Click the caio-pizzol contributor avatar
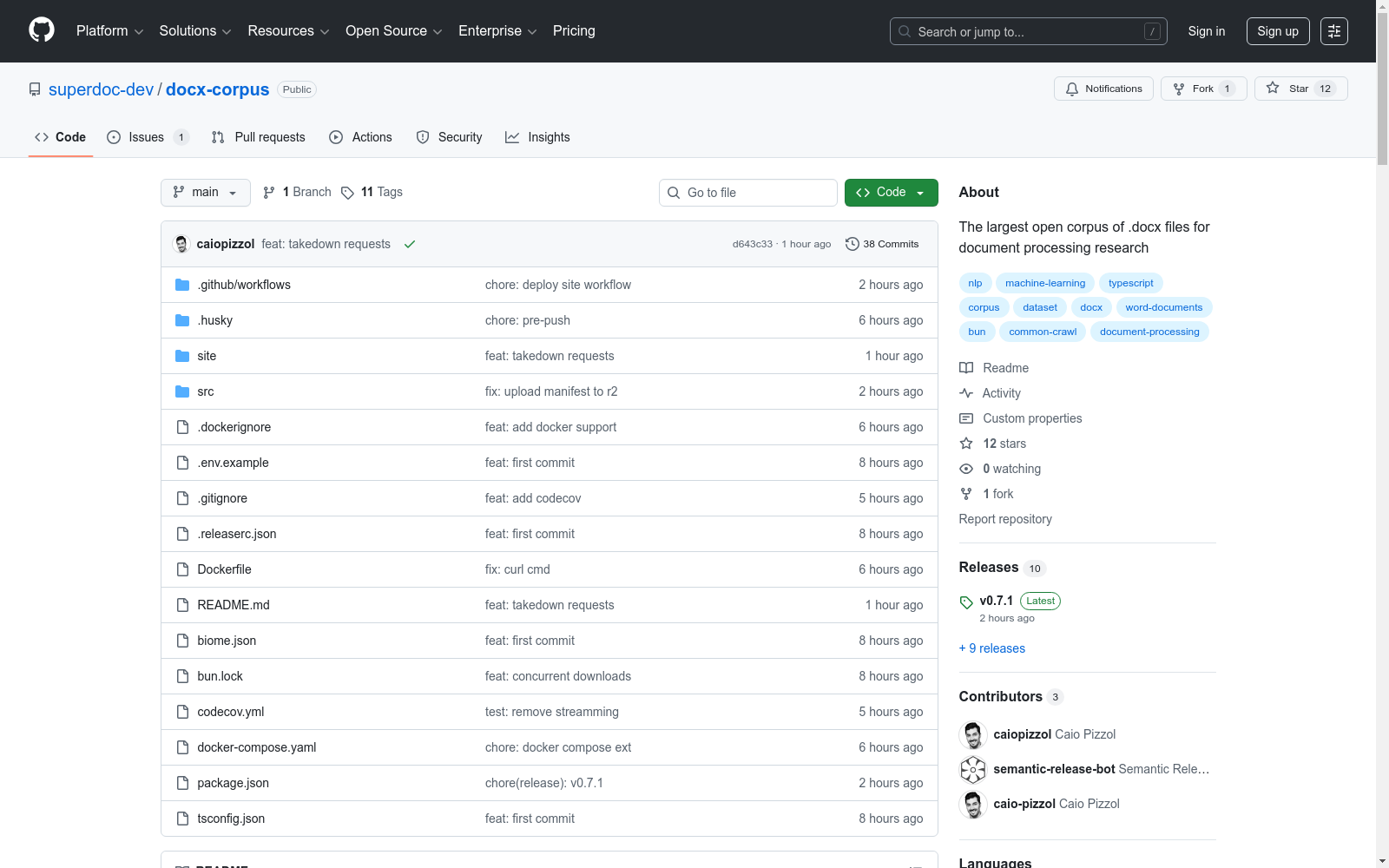1389x868 pixels. (x=973, y=804)
